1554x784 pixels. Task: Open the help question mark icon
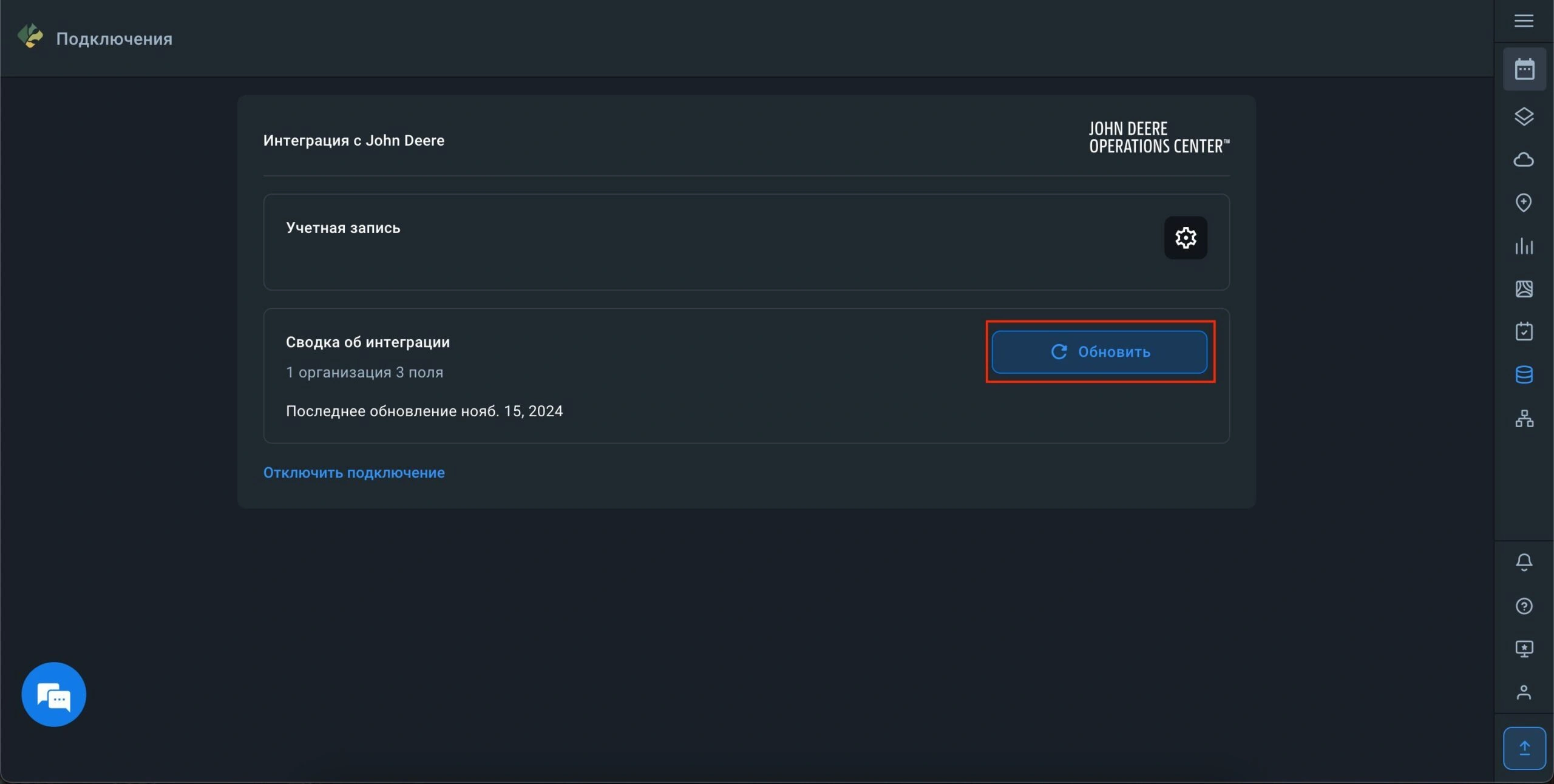click(x=1524, y=606)
